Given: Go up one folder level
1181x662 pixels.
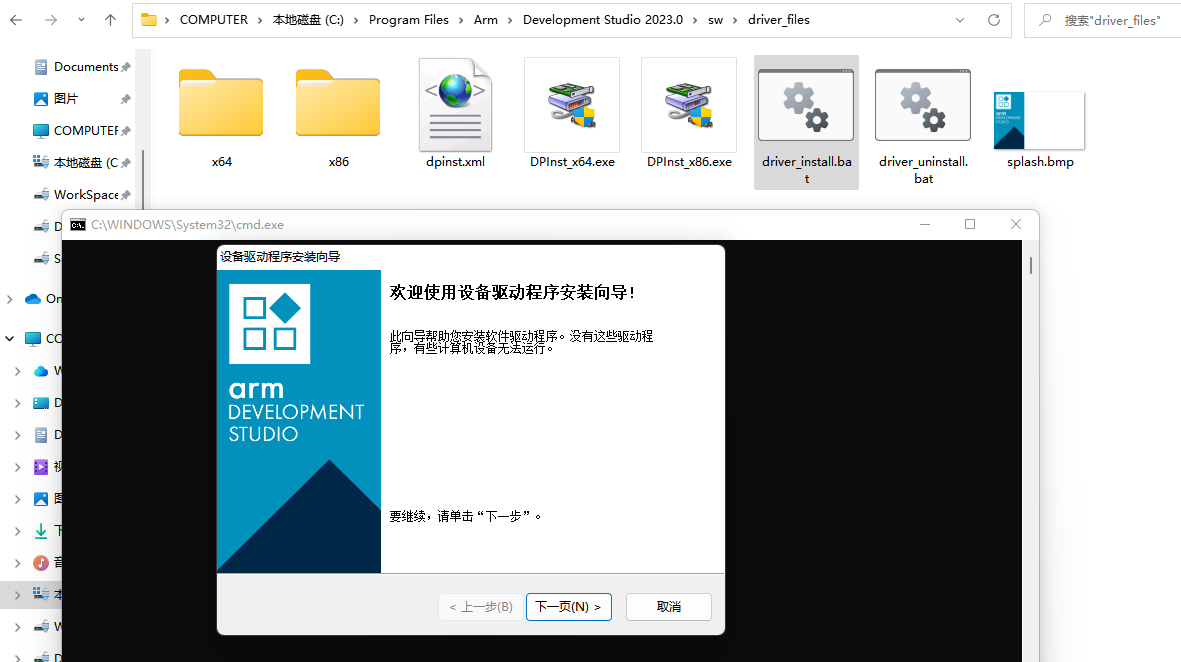Looking at the screenshot, I should [x=110, y=20].
